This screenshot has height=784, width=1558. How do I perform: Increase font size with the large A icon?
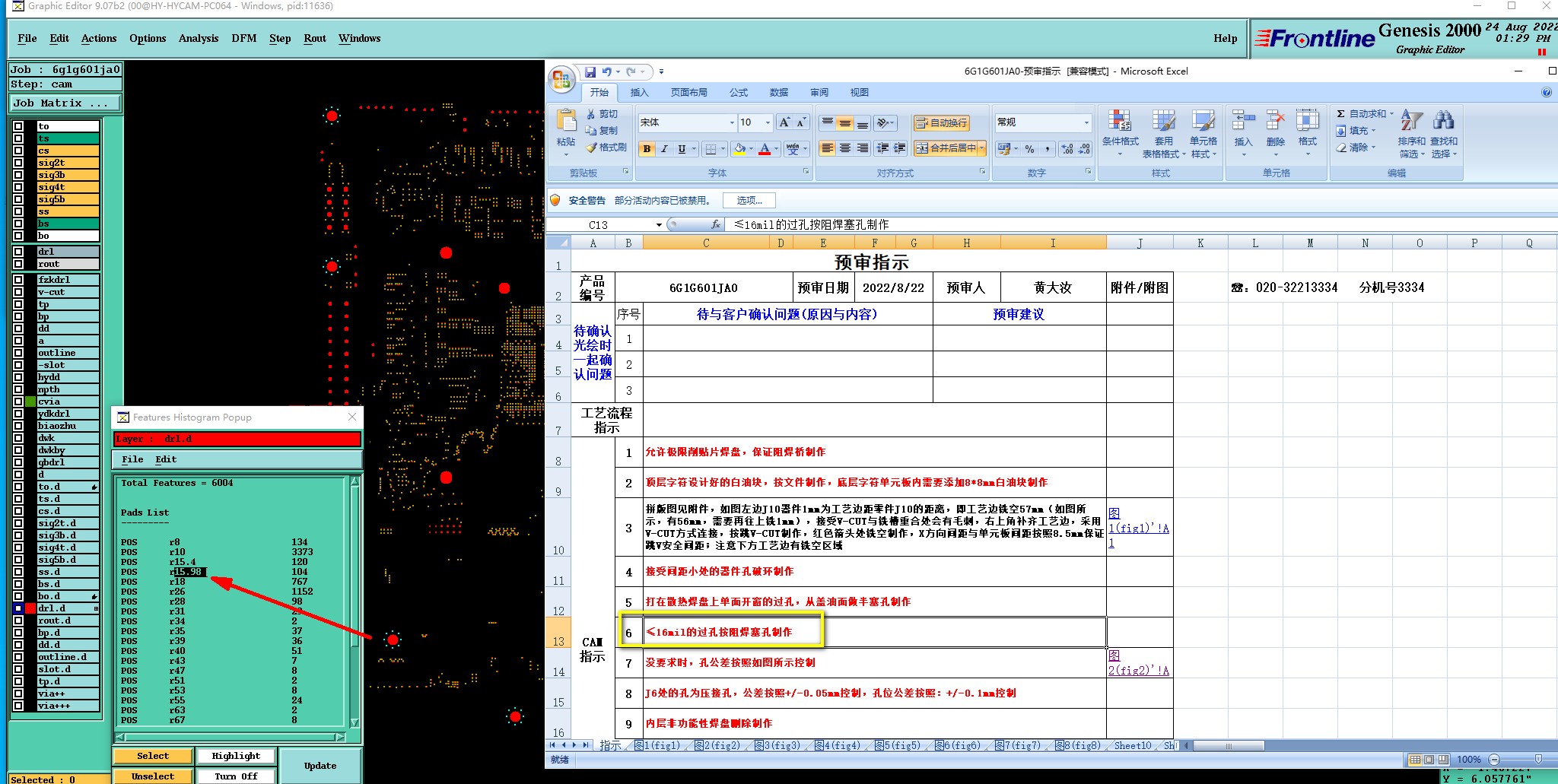click(x=784, y=122)
